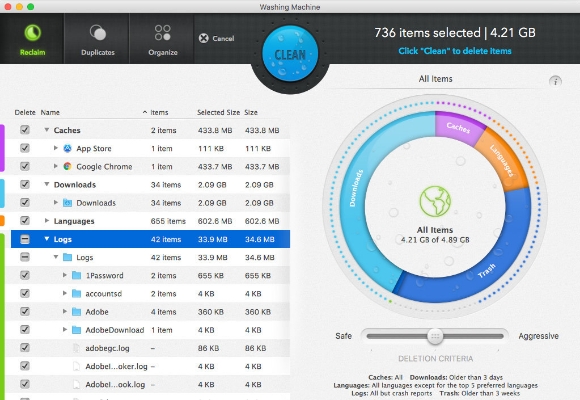Uncheck the Caches delete checkbox
The width and height of the screenshot is (580, 400).
coord(25,130)
